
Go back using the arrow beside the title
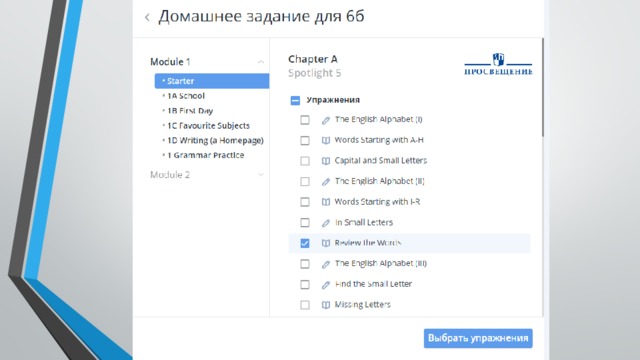point(147,17)
